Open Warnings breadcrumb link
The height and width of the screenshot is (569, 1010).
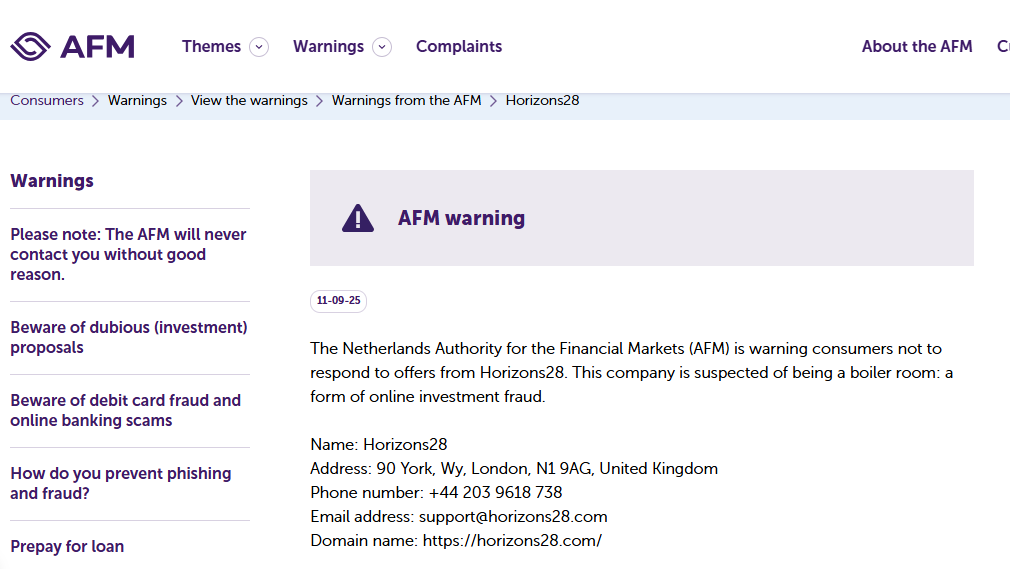[137, 101]
